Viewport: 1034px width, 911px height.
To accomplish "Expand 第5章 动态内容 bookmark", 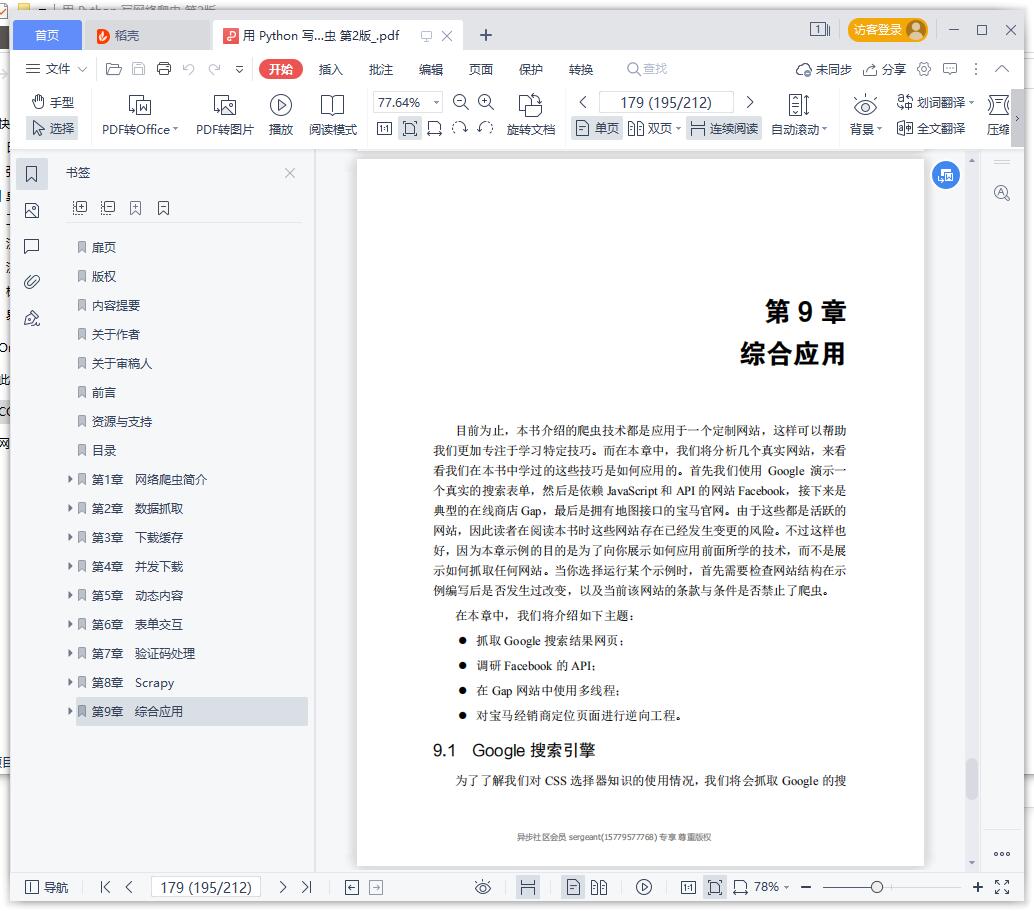I will [x=70, y=595].
